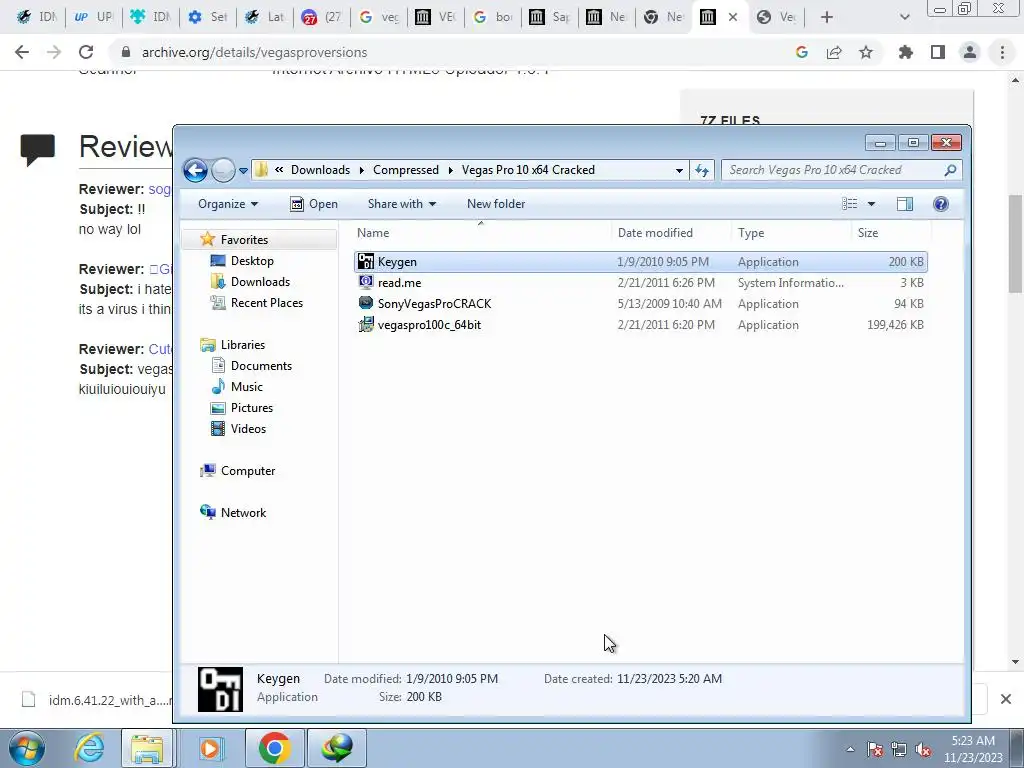Click the volume tray icon
The height and width of the screenshot is (768, 1024).
click(x=923, y=749)
